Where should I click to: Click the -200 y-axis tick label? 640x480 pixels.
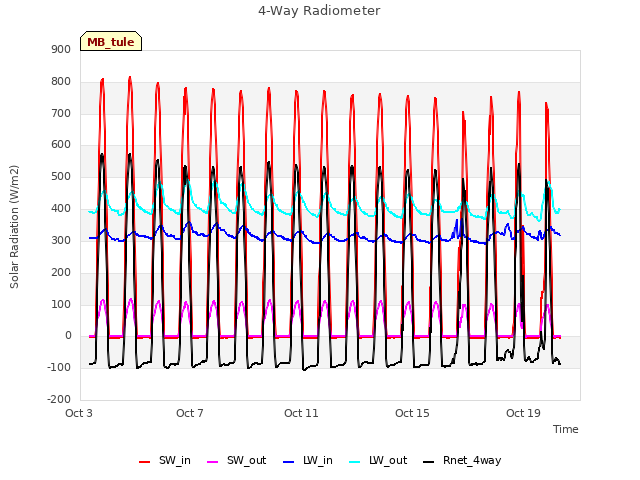(59, 400)
